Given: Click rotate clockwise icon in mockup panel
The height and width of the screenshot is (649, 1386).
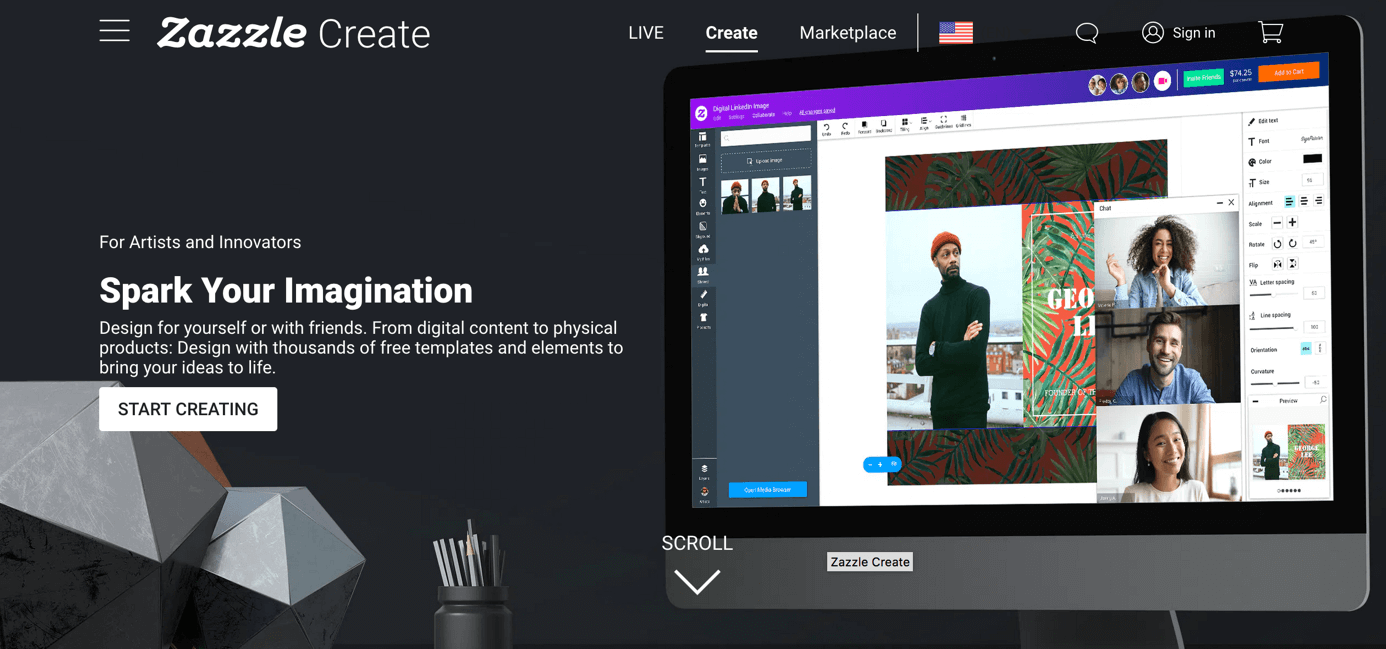Looking at the screenshot, I should (x=1292, y=243).
